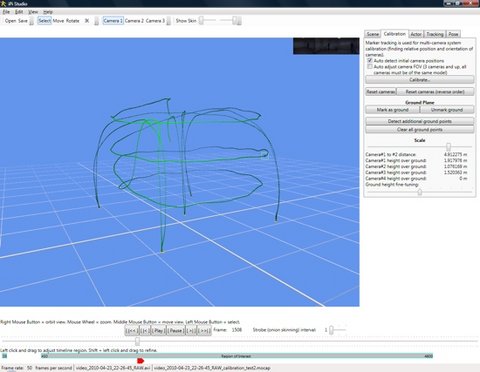The height and width of the screenshot is (372, 480).
Task: Enable auto detect initial camera positions
Action: coord(370,61)
